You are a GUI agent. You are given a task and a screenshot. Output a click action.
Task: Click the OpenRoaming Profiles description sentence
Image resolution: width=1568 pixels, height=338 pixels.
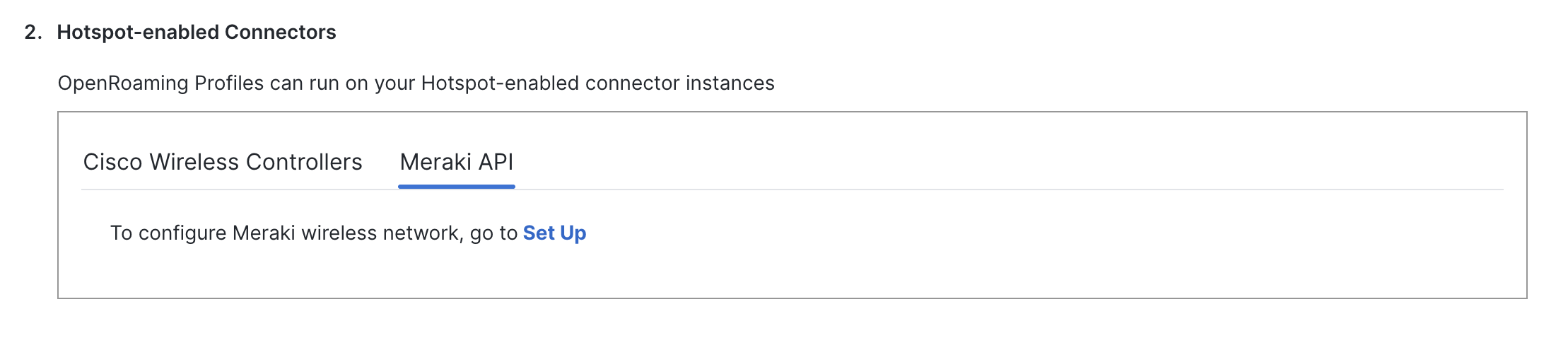pyautogui.click(x=416, y=83)
